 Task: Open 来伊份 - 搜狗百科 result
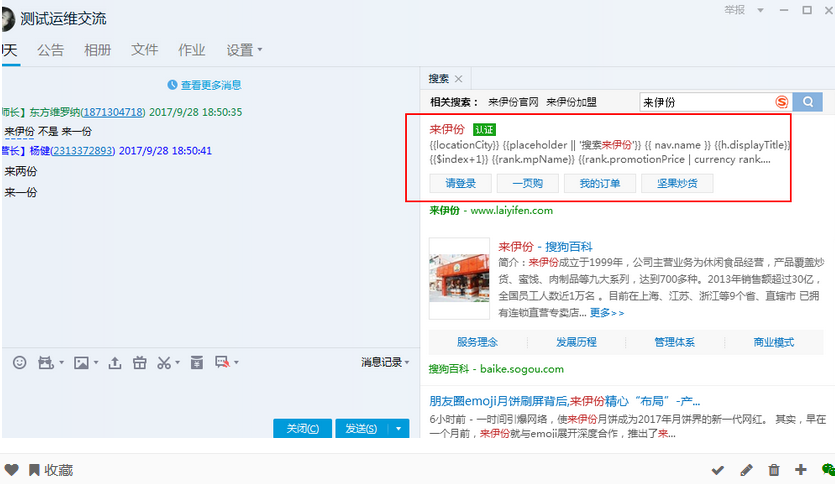(545, 247)
